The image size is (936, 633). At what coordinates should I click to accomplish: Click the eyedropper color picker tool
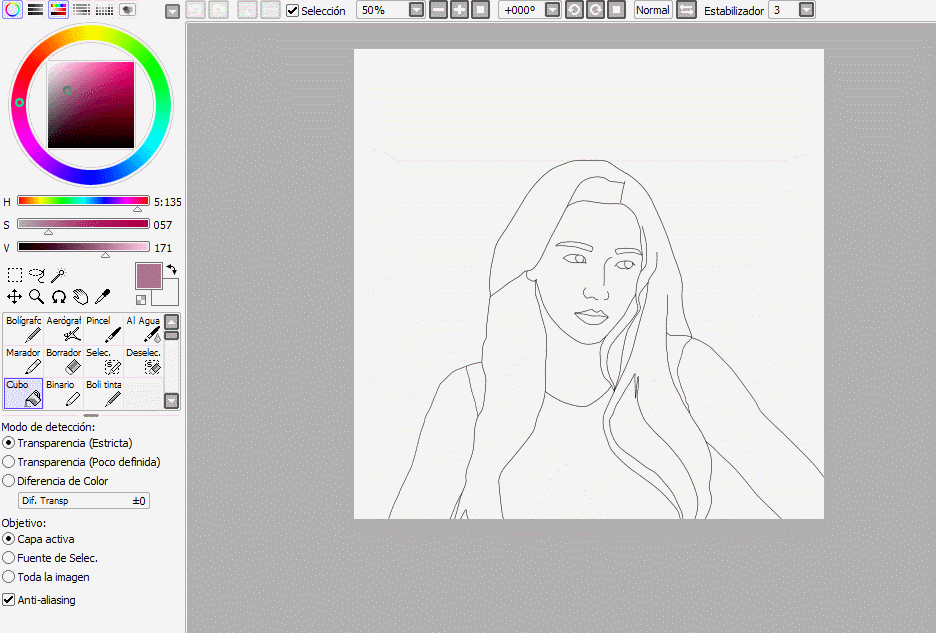coord(102,297)
